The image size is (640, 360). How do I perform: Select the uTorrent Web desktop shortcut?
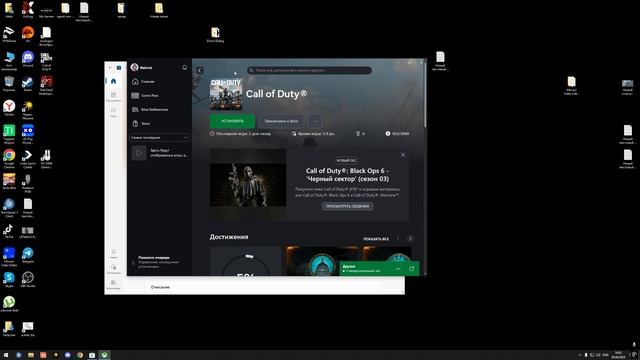click(x=9, y=304)
